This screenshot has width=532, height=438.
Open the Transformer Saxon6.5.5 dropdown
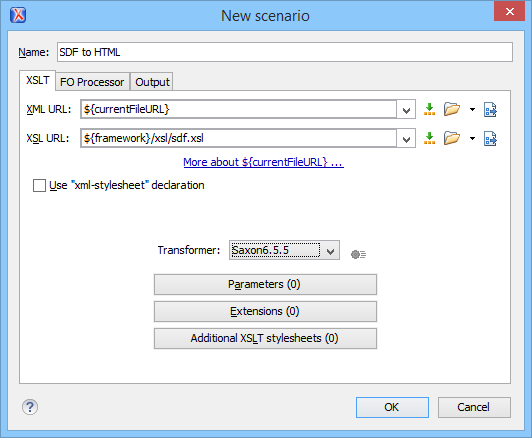(284, 250)
